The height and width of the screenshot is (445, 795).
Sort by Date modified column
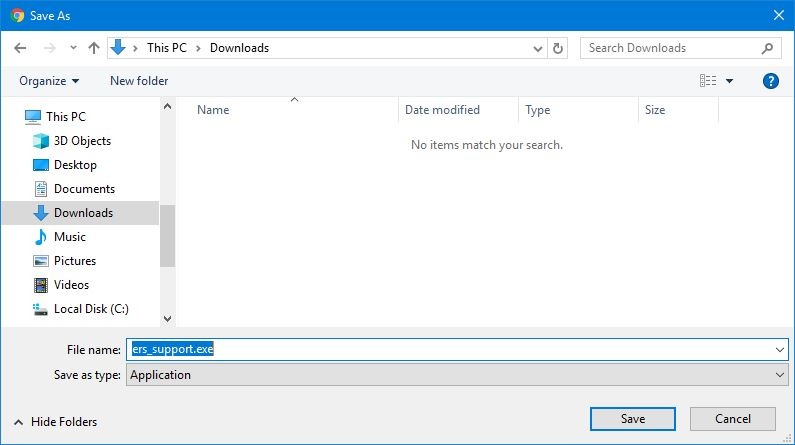pyautogui.click(x=442, y=110)
